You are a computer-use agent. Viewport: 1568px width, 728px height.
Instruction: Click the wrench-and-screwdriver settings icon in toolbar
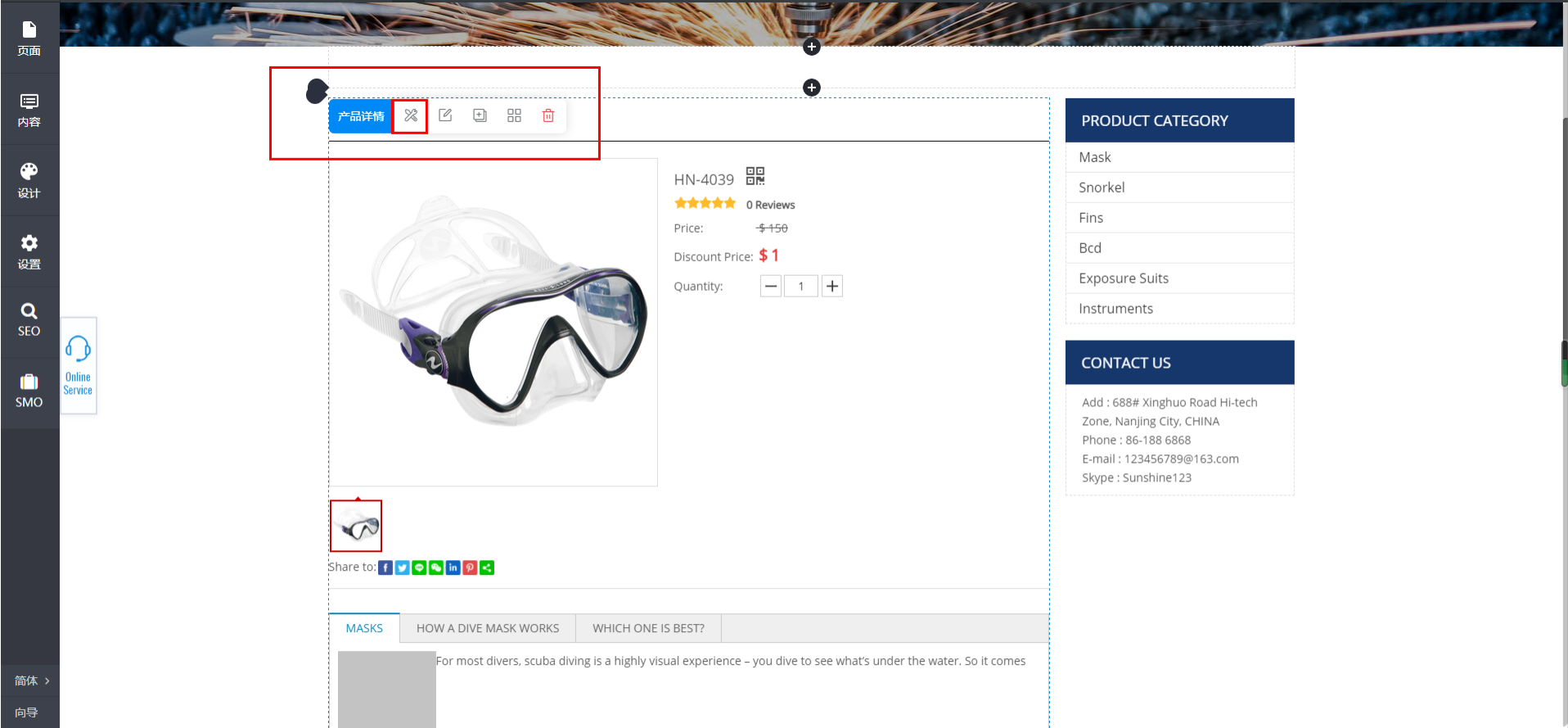(x=410, y=116)
